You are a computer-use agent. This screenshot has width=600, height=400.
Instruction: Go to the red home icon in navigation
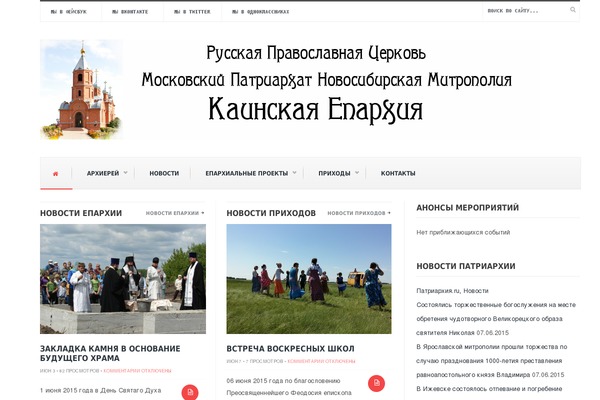point(55,173)
